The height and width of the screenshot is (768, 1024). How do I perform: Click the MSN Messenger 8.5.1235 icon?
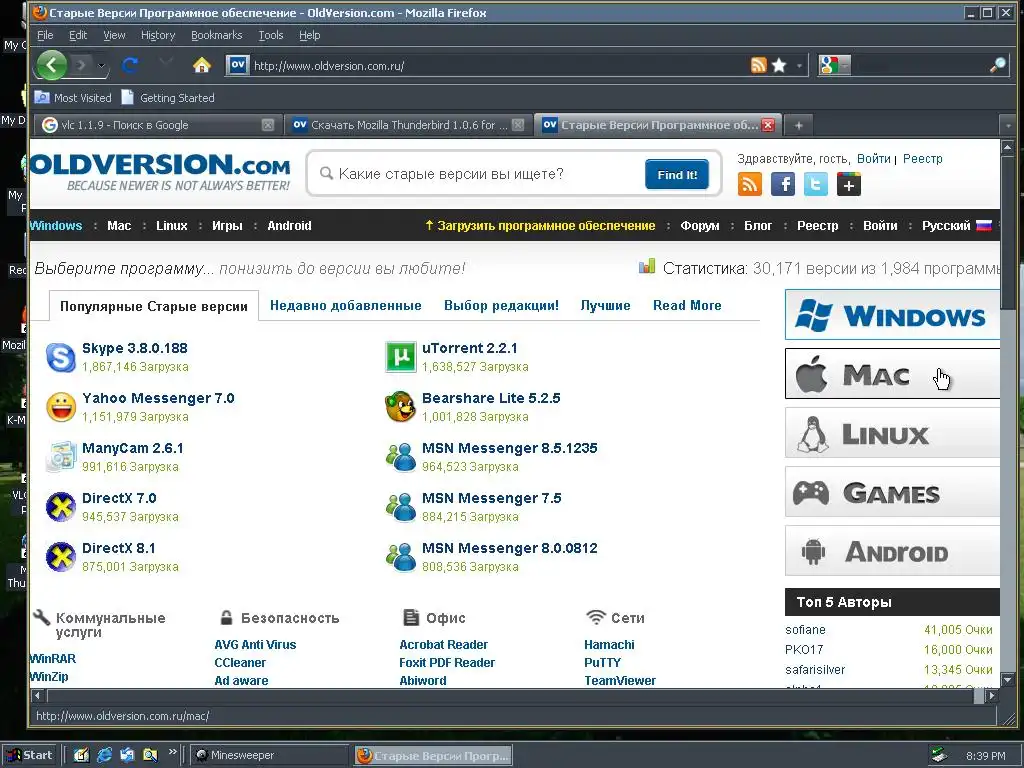(400, 456)
